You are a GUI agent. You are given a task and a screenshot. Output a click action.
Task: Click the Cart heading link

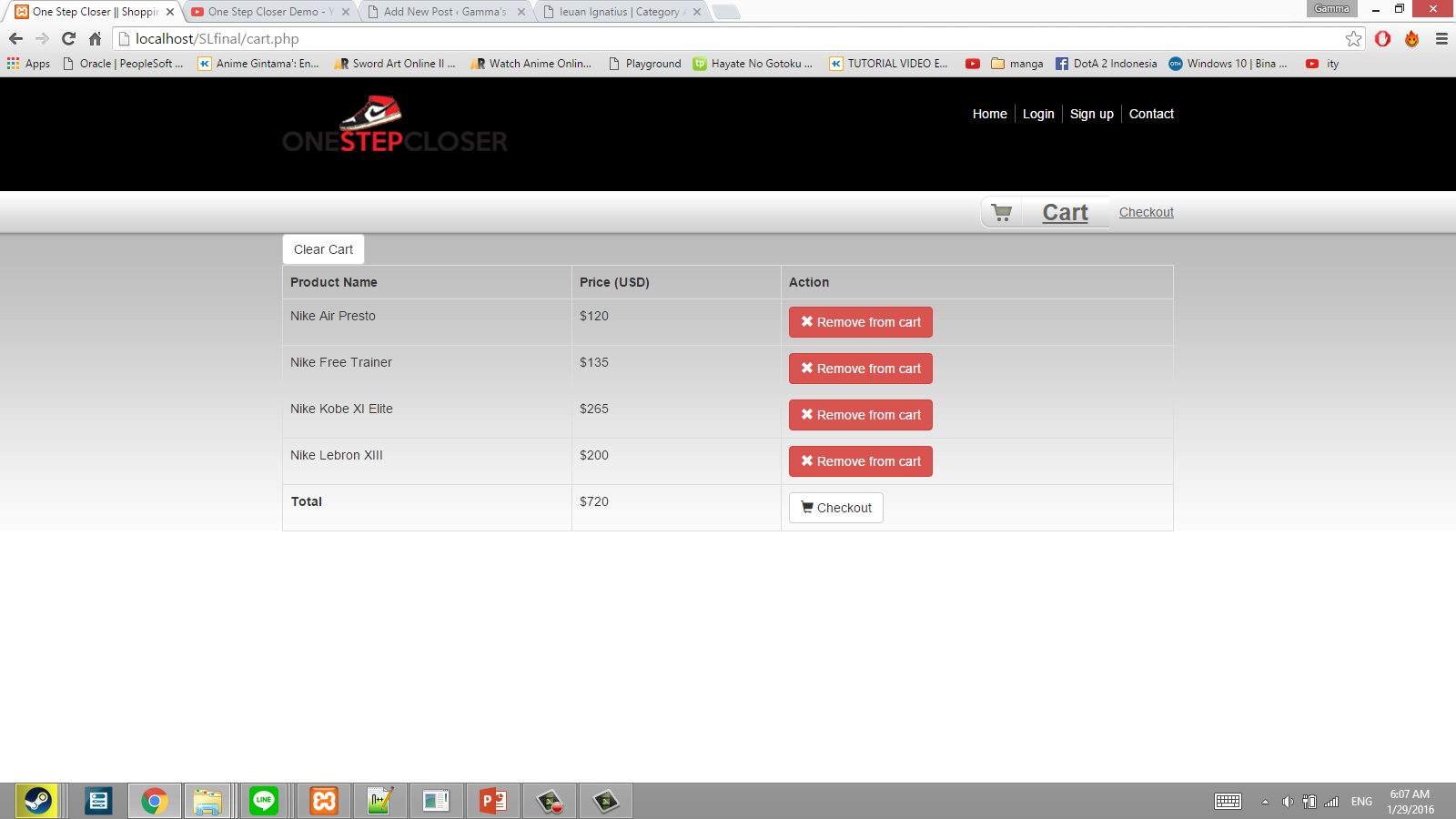1065,212
